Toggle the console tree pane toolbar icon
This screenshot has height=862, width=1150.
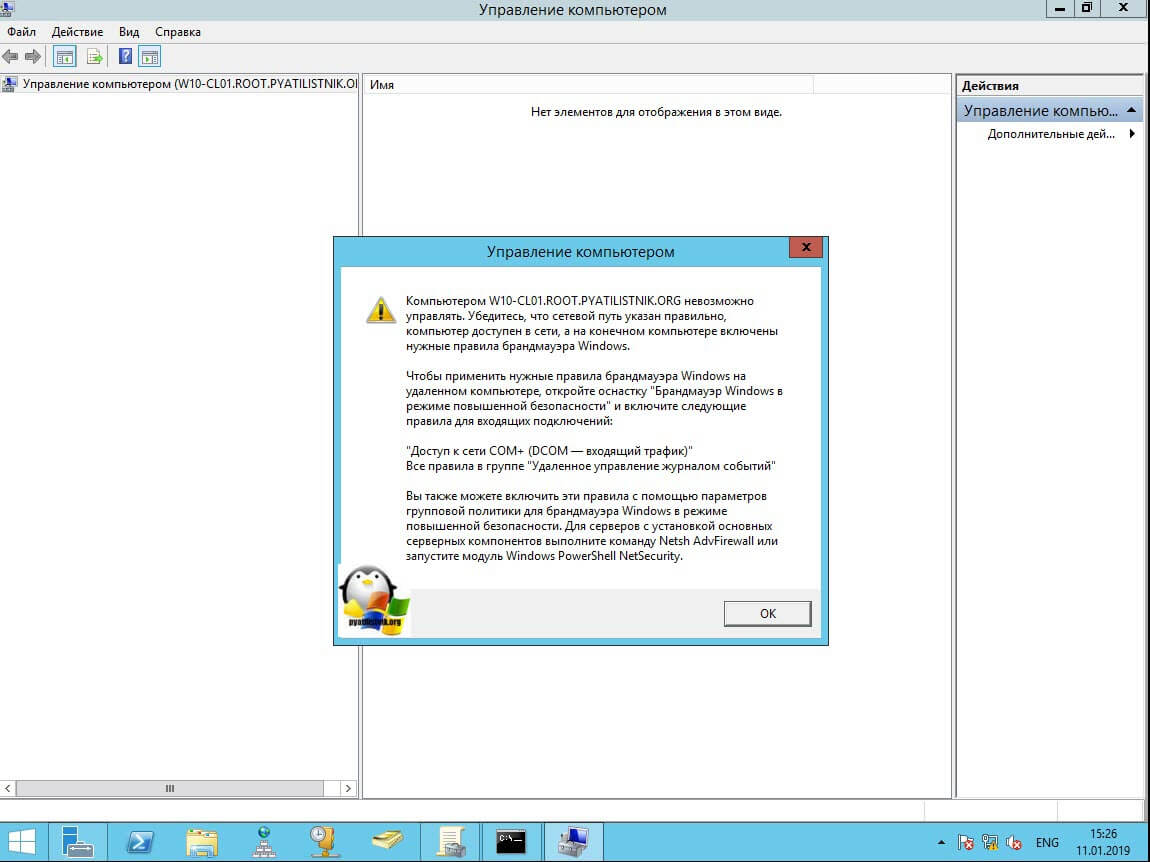64,56
